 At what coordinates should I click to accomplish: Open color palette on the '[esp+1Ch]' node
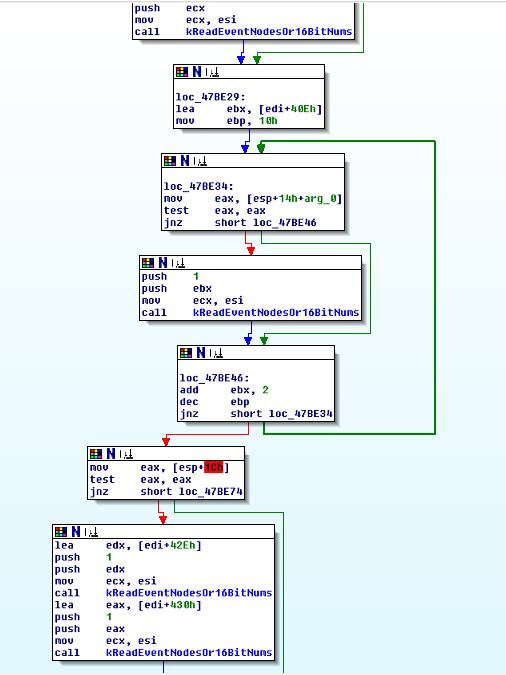tap(96, 454)
